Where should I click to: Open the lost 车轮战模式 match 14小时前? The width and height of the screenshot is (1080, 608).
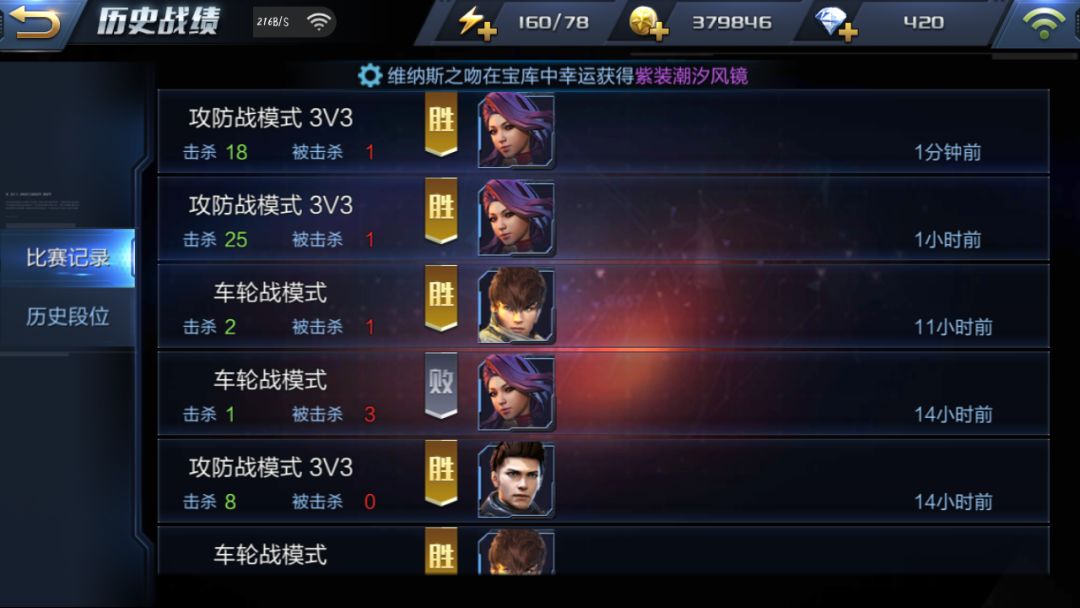[603, 393]
